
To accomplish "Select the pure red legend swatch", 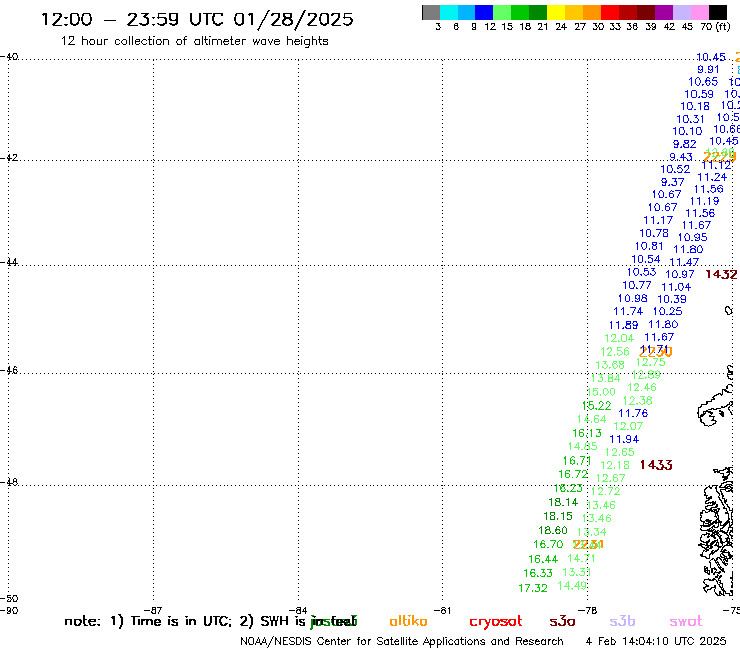I will 610,12.
